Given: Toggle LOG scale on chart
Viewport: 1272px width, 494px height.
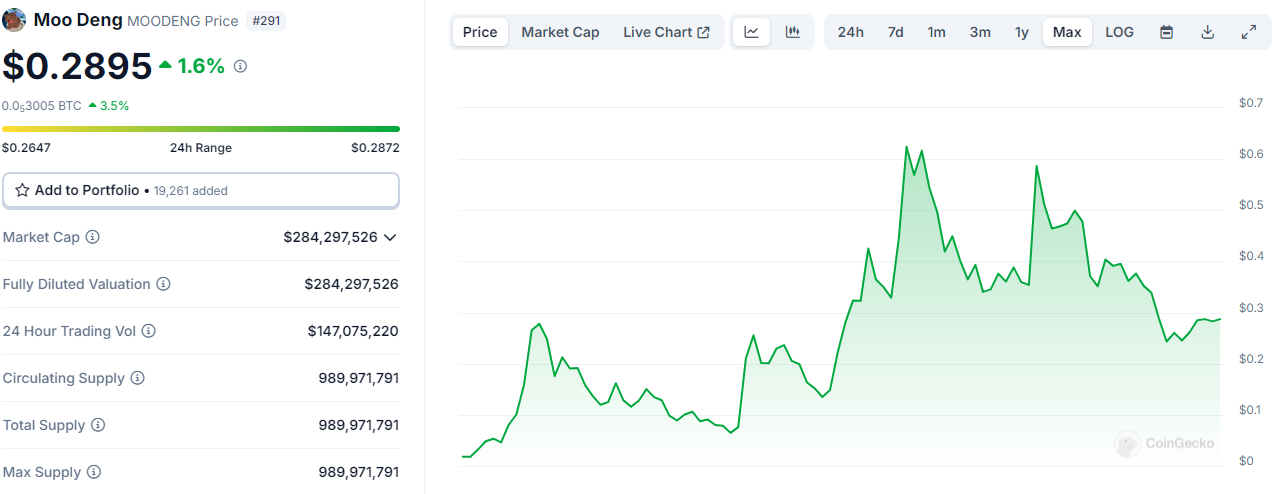Looking at the screenshot, I should [x=1119, y=32].
